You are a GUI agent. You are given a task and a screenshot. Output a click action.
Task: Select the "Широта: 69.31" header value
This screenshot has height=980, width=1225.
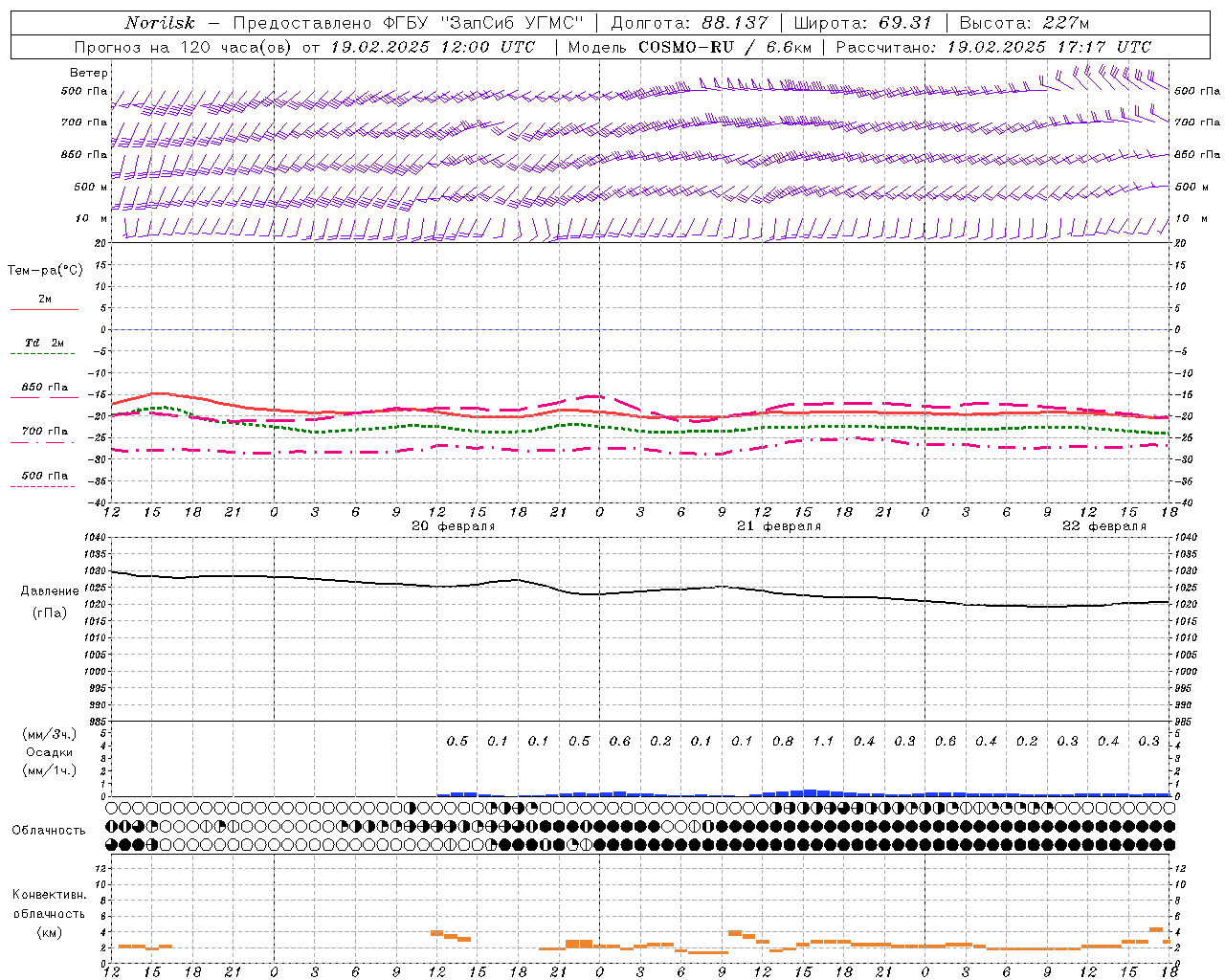[863, 23]
